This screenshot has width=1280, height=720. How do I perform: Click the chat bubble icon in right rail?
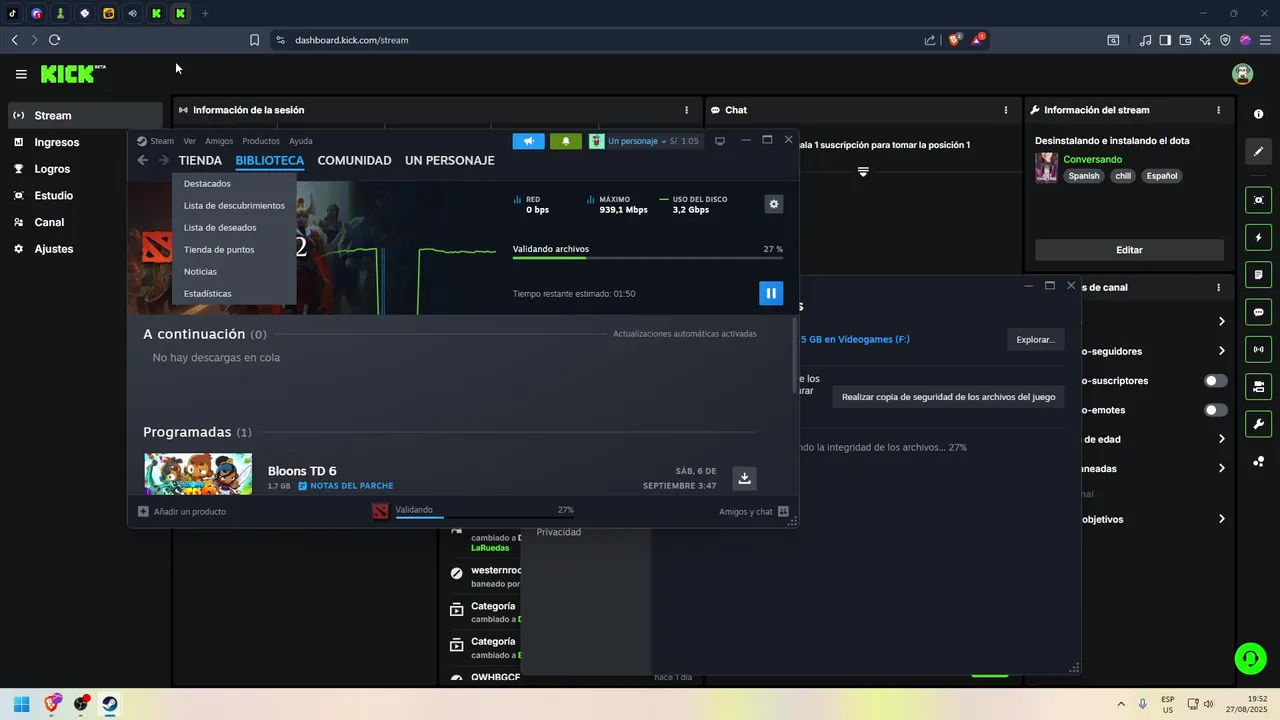1258,312
